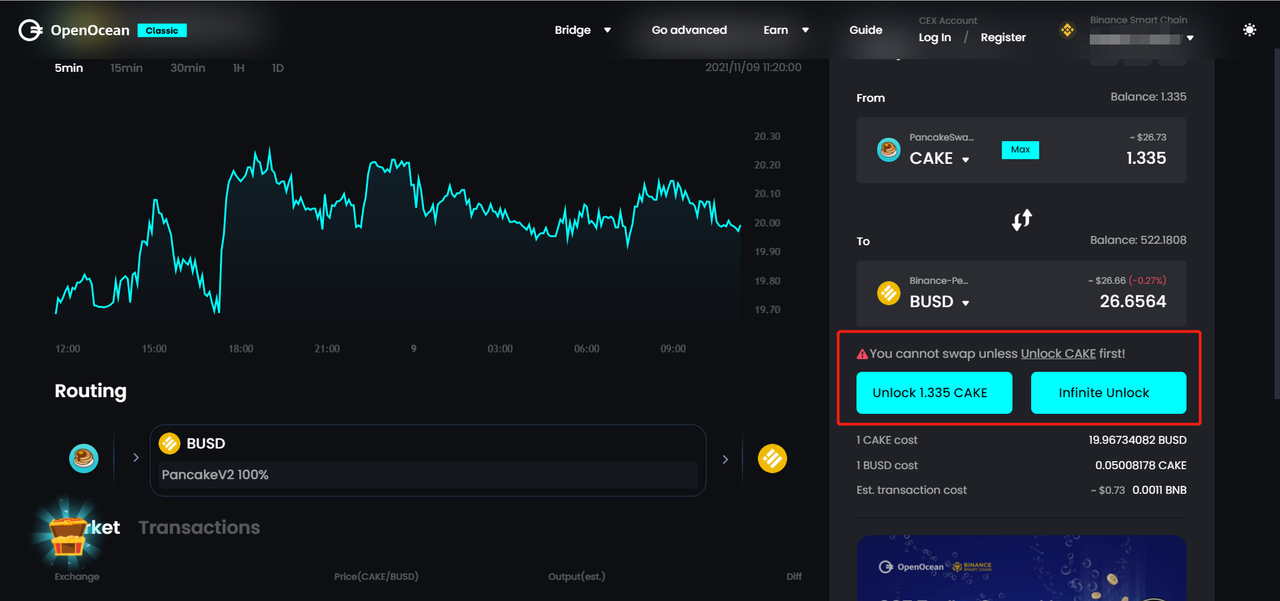Click the OpenOcean logo icon

[30, 30]
